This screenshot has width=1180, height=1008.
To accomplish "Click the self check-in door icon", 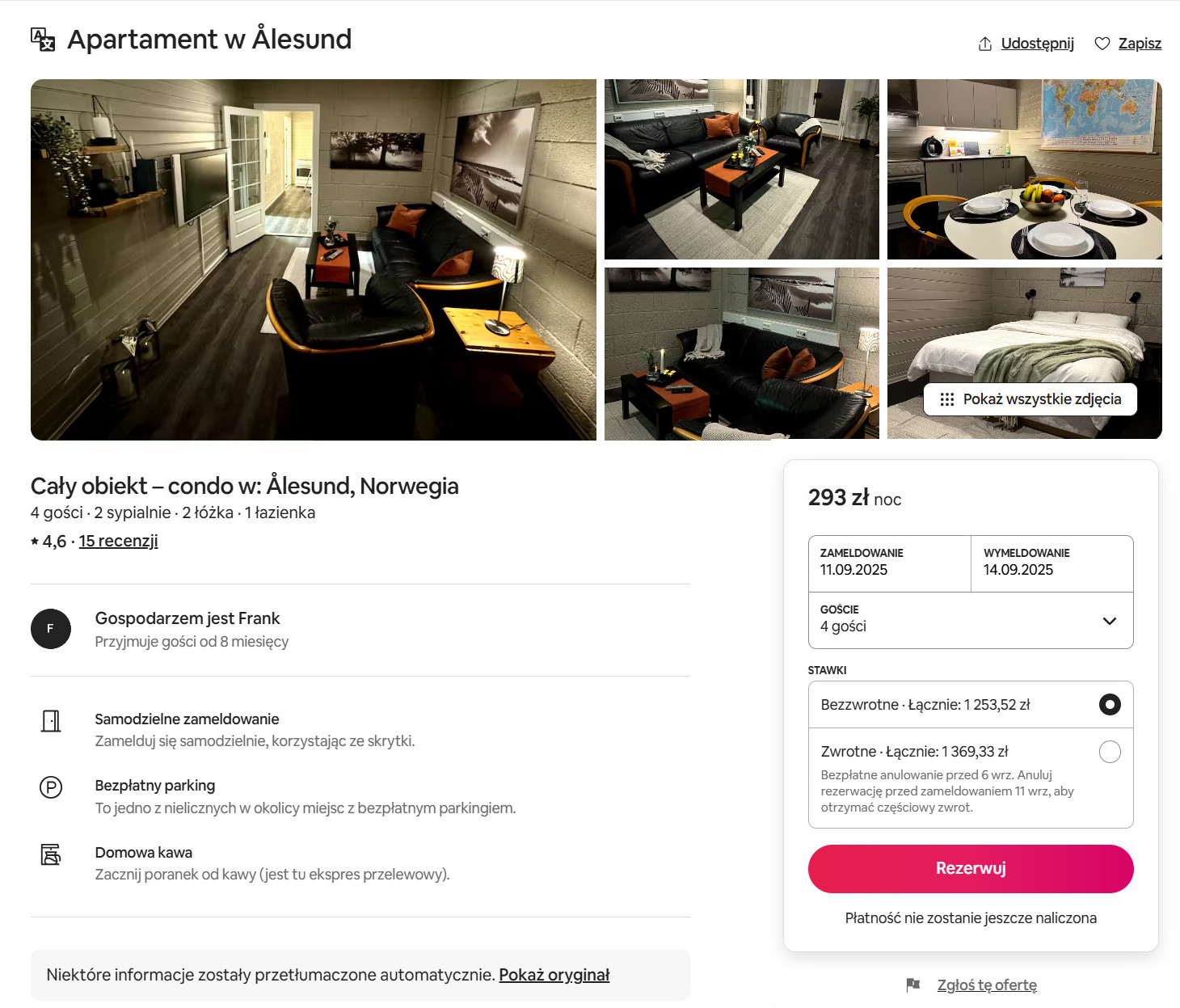I will click(51, 720).
